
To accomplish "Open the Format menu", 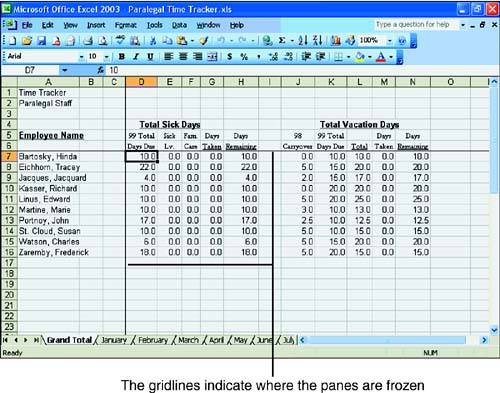I will click(125, 25).
